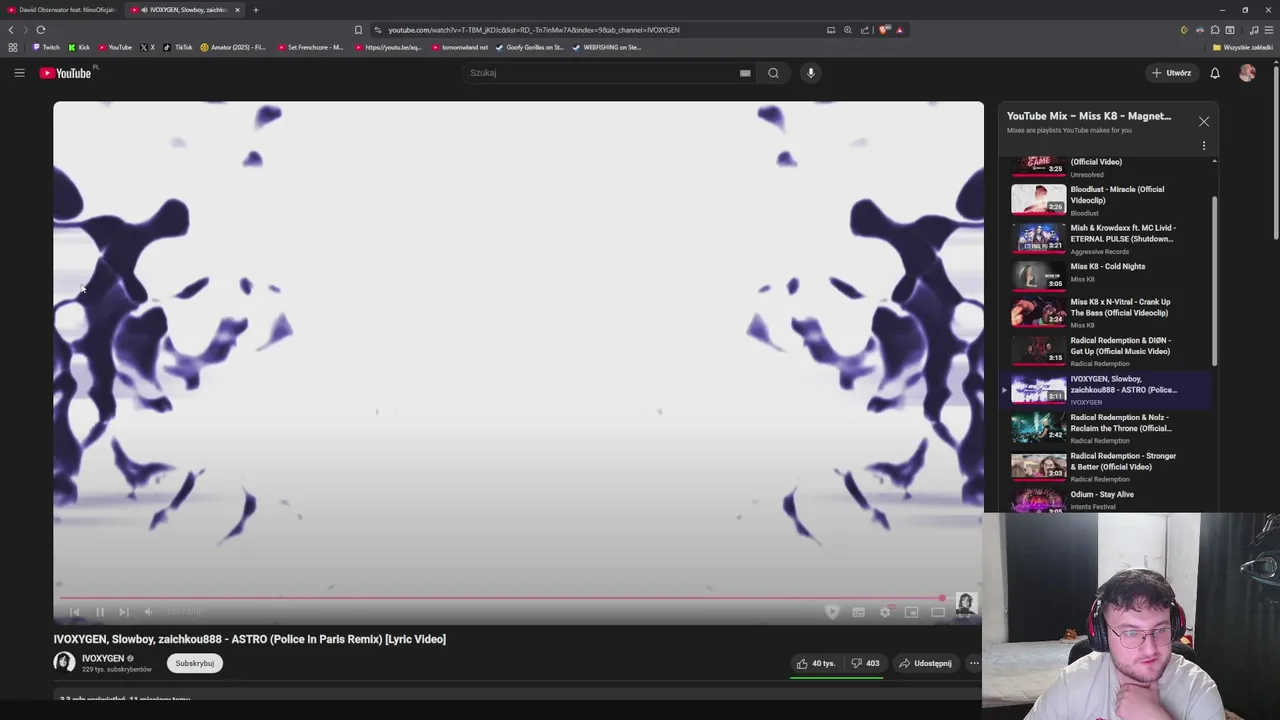Close the IVOXYGEN browser tab
1280x720 pixels.
[237, 10]
